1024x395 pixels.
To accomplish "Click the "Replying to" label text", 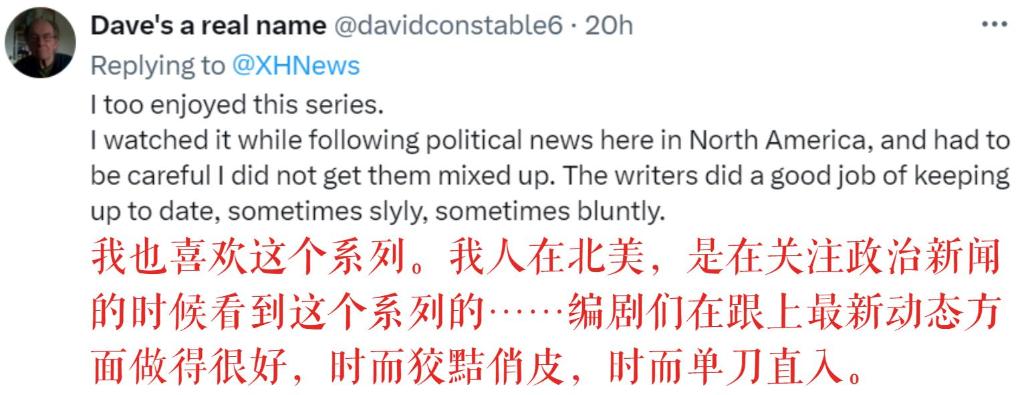I will 157,66.
